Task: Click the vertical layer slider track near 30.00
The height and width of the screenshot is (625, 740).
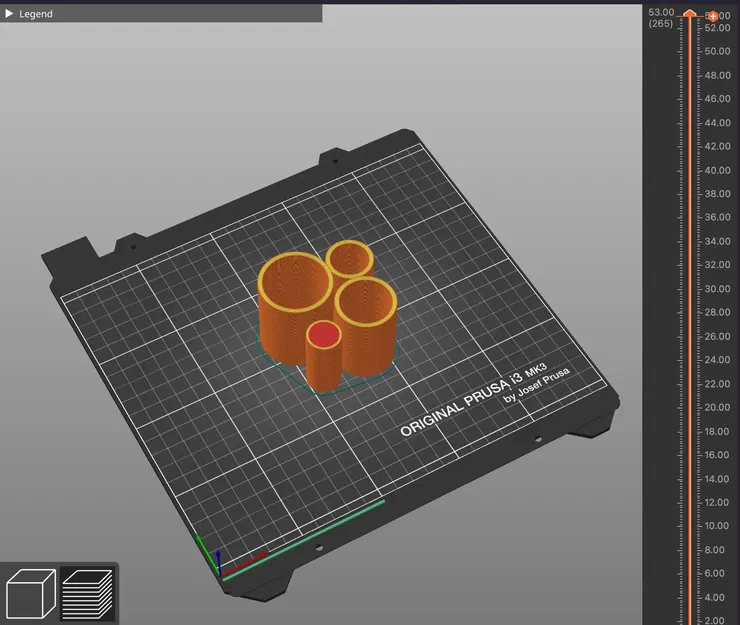Action: point(690,288)
